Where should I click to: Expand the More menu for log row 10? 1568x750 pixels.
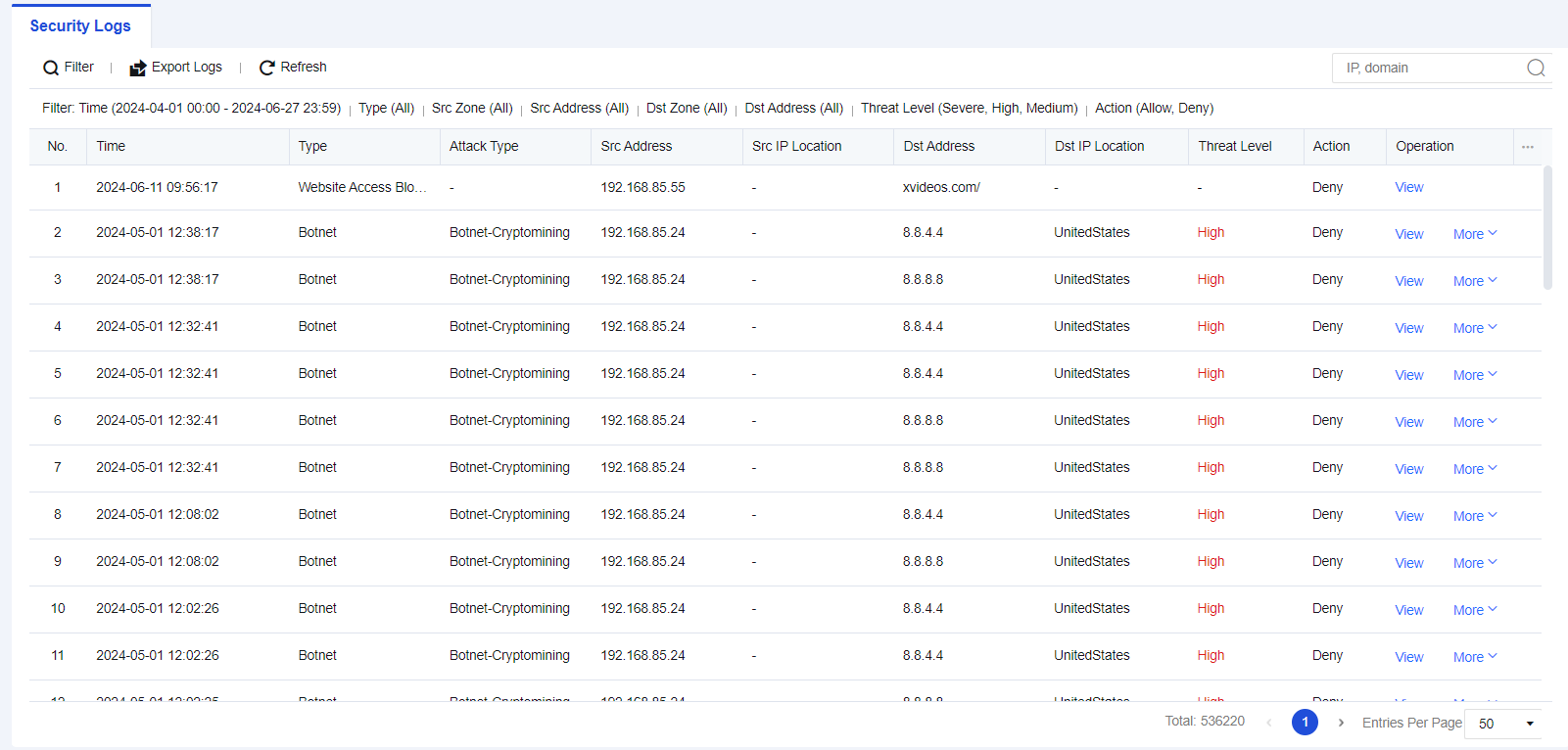coord(1474,610)
